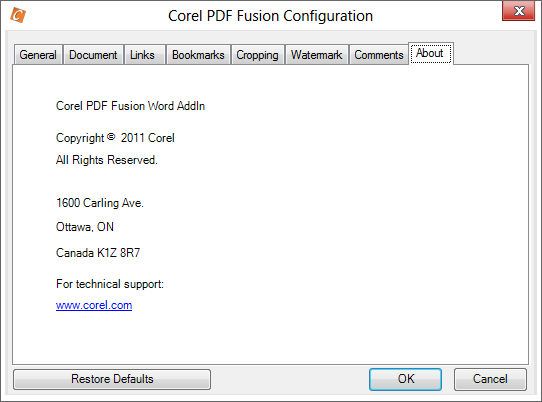This screenshot has height=402, width=542.
Task: Click the Copyright 2011 Corel text
Action: 115,138
